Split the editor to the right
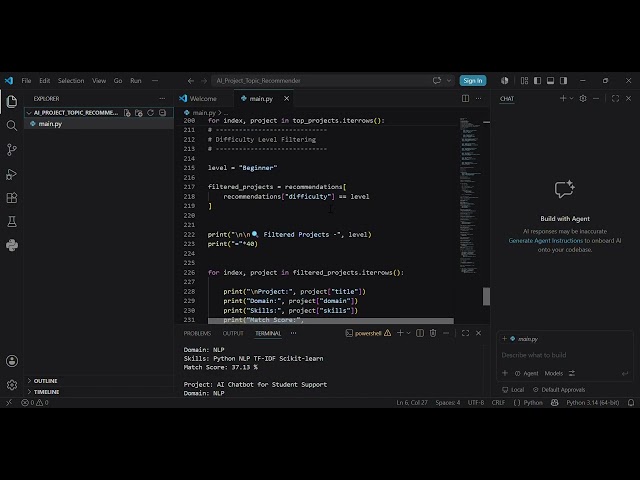Viewport: 640px width, 480px height. 465,98
